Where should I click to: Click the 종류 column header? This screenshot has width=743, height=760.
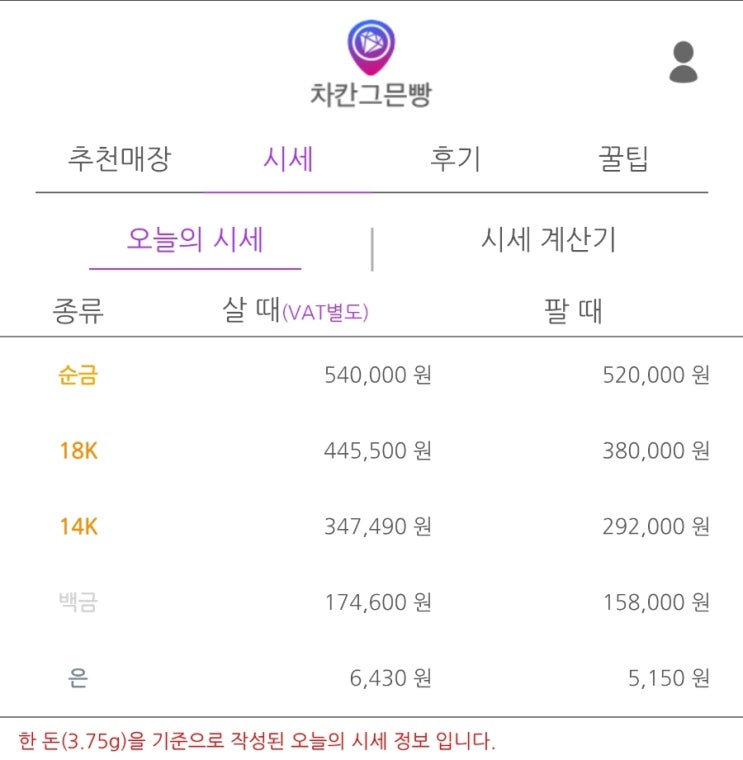pos(78,312)
